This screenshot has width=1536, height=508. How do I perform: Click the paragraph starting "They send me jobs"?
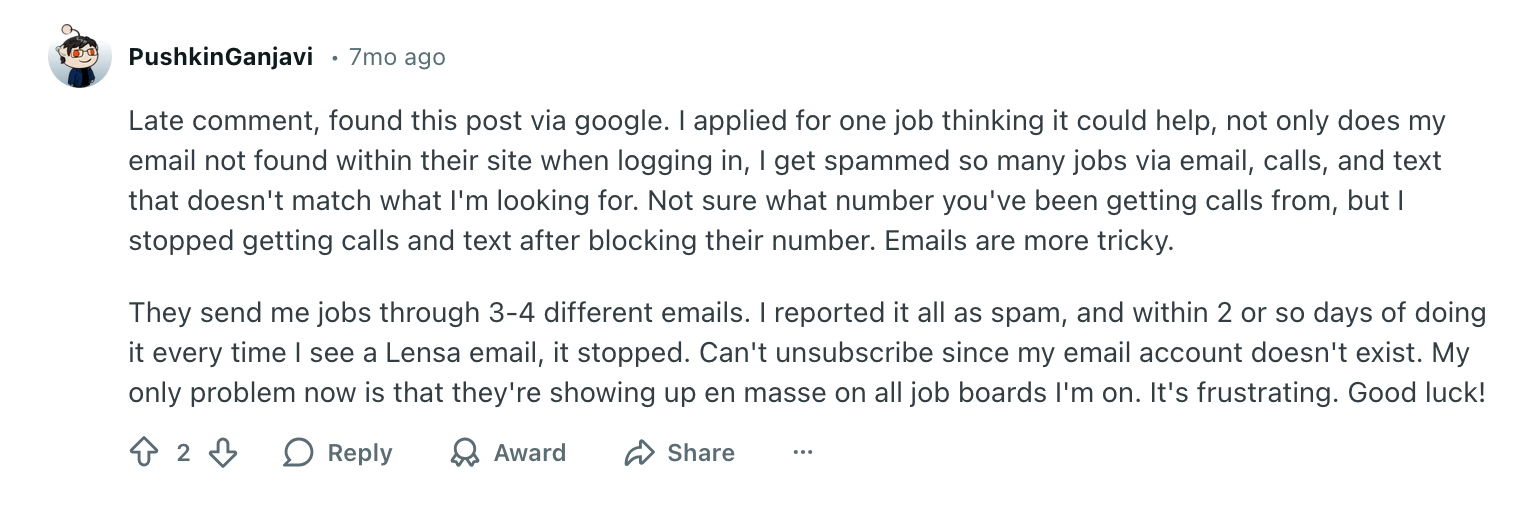[800, 352]
